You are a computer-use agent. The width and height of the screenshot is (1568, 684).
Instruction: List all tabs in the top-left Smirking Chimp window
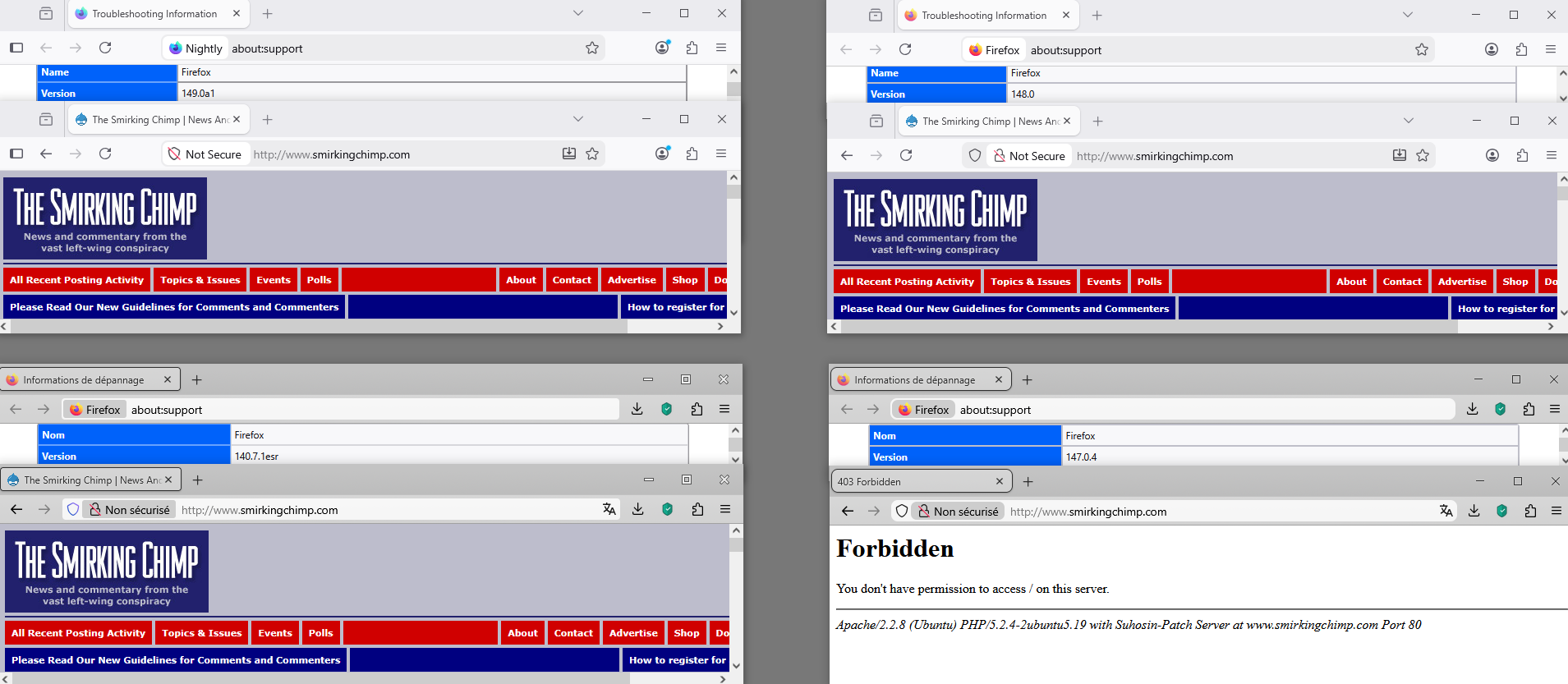point(578,119)
